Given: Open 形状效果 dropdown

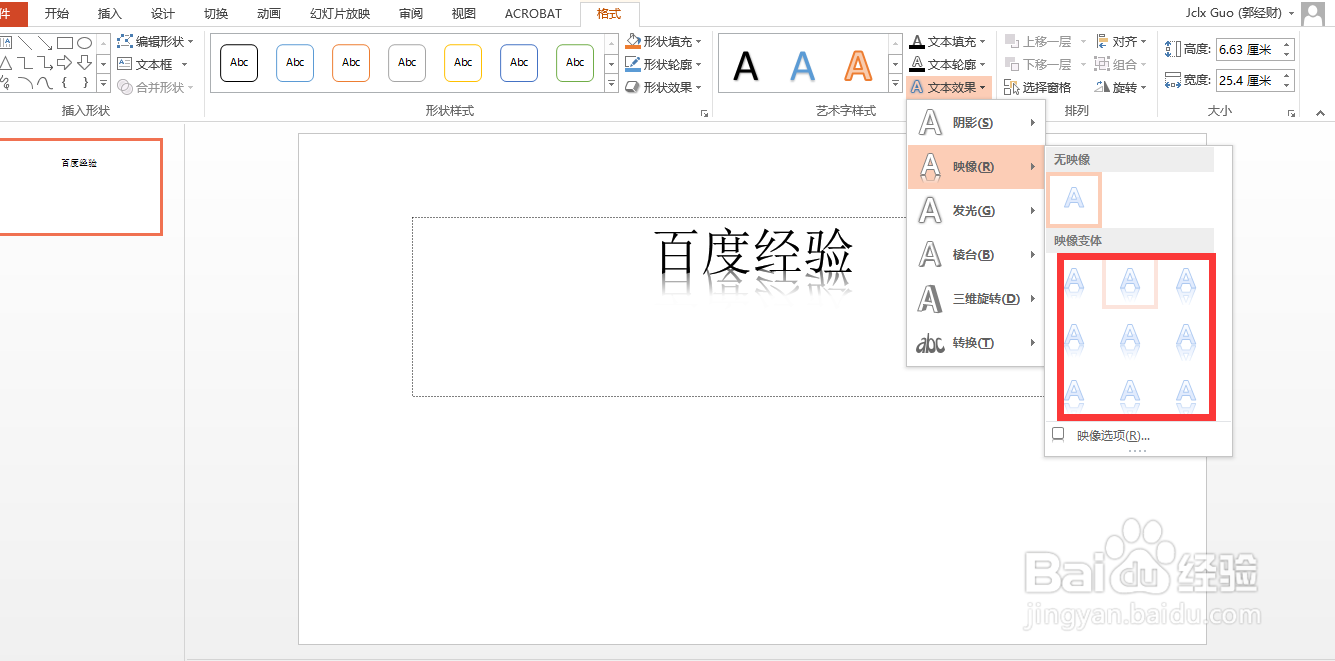Looking at the screenshot, I should coord(664,87).
